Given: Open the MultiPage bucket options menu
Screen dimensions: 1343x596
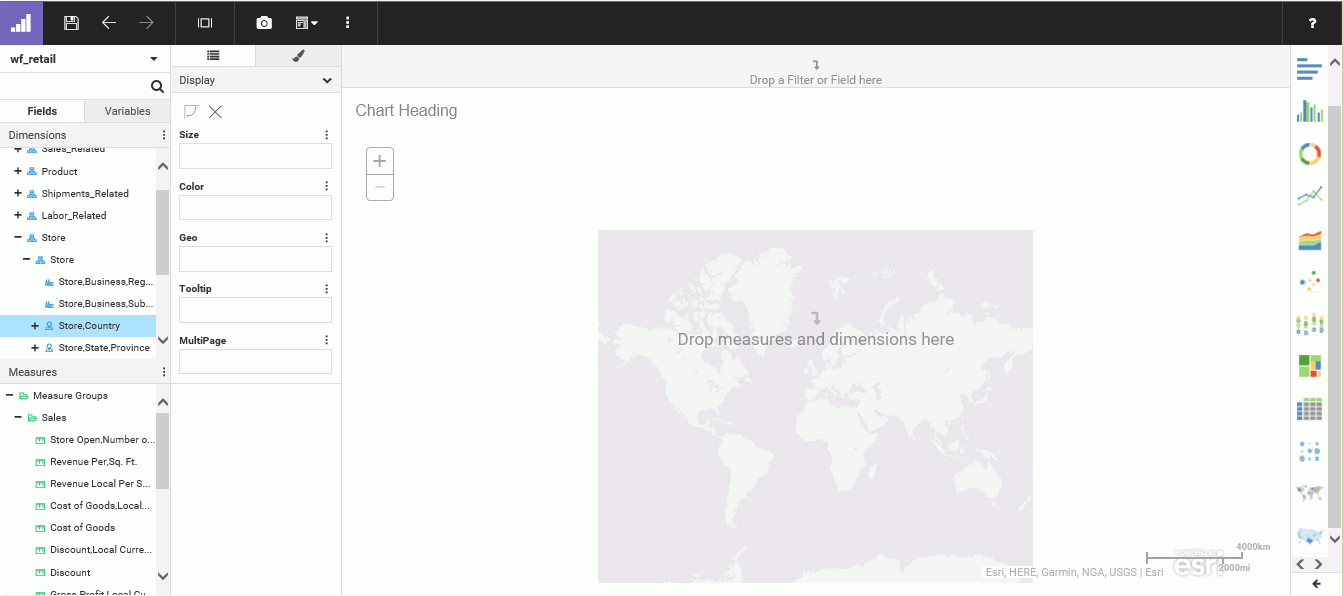Looking at the screenshot, I should (326, 340).
